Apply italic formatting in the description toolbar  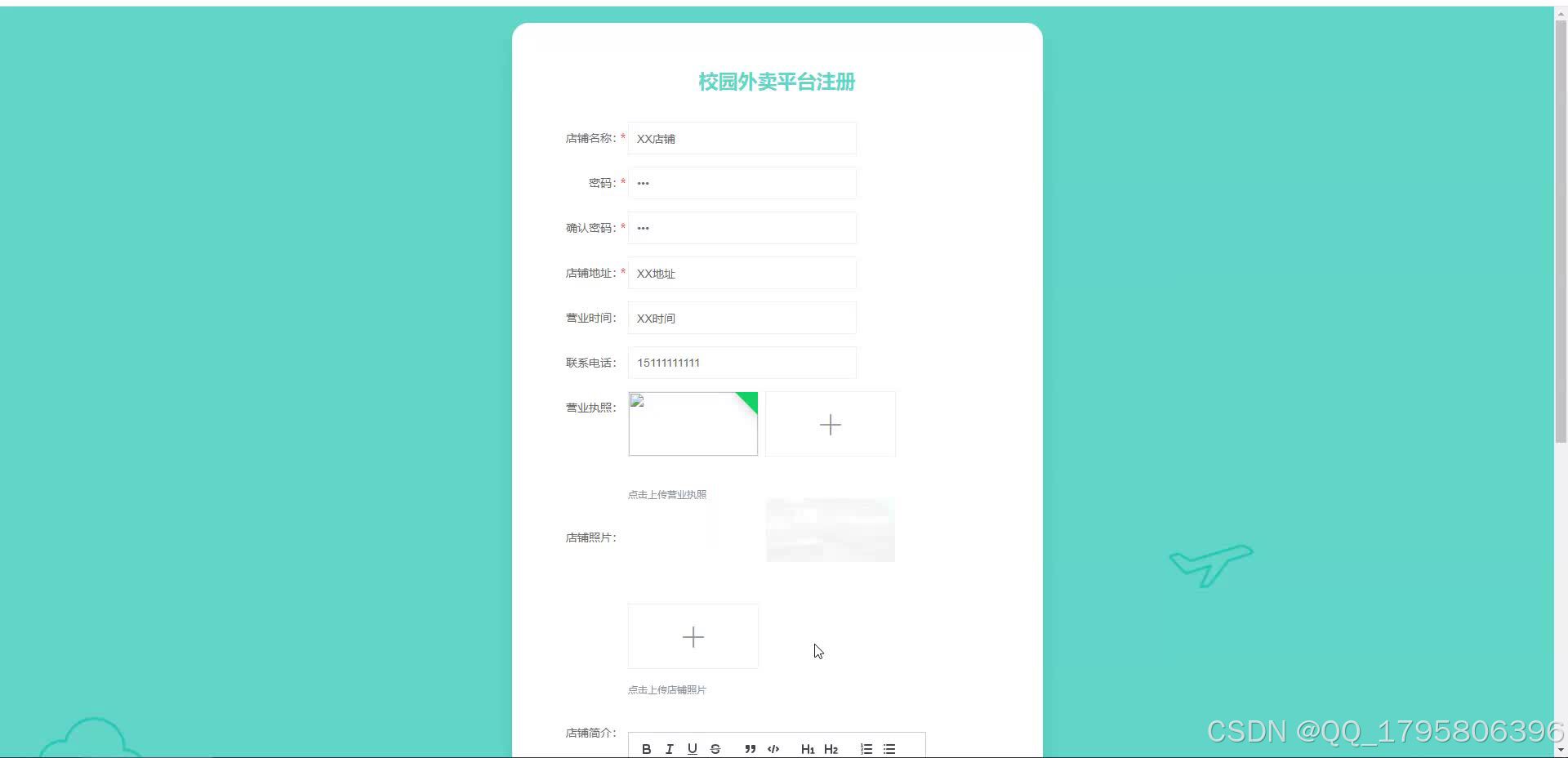[669, 748]
